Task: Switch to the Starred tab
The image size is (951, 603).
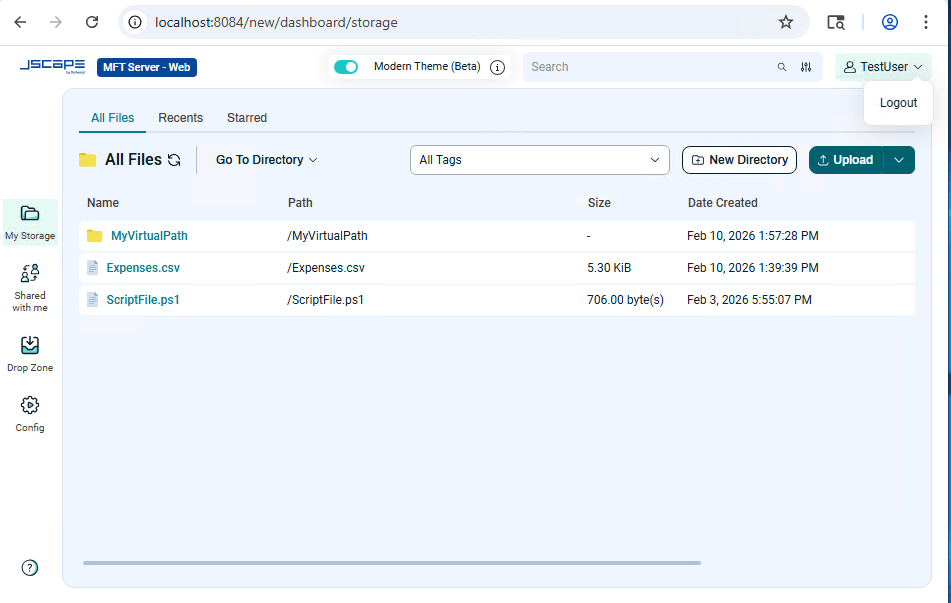Action: (x=247, y=118)
